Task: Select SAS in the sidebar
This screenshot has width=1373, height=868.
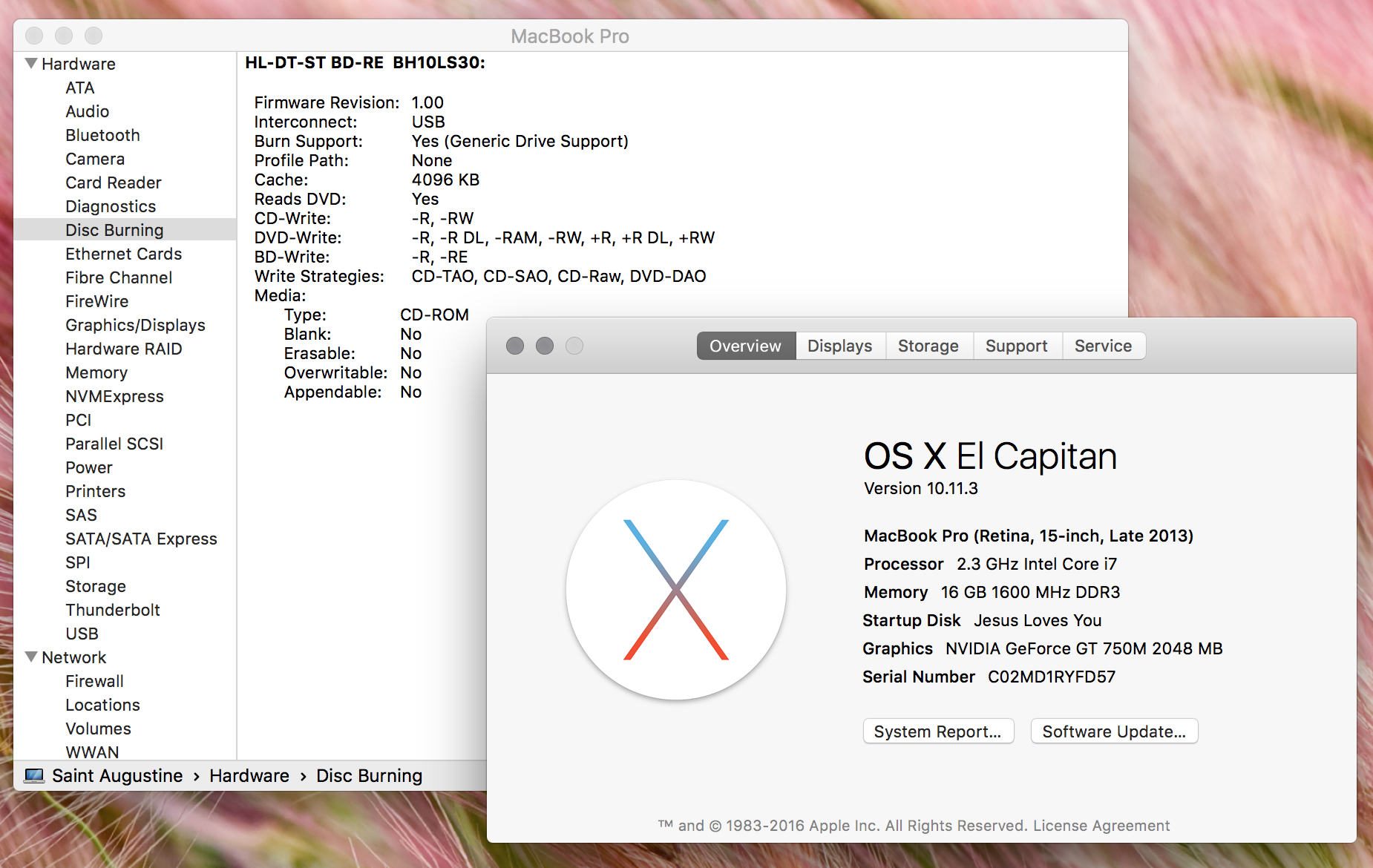Action: tap(82, 515)
